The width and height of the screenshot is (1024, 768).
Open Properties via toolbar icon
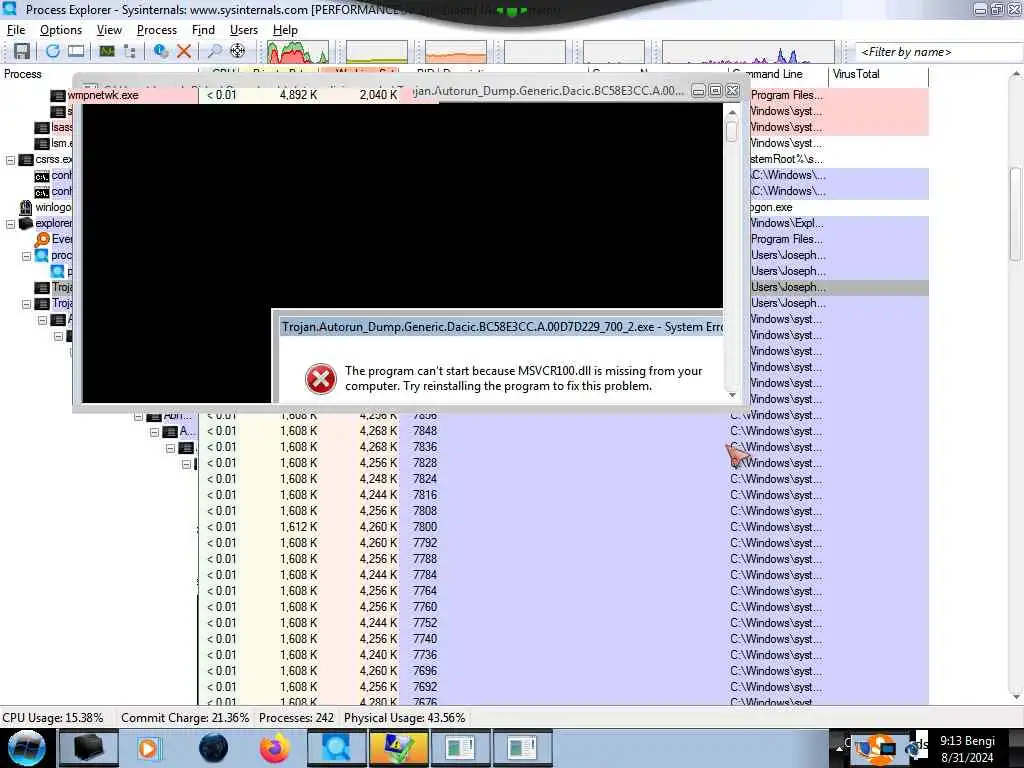(x=161, y=51)
